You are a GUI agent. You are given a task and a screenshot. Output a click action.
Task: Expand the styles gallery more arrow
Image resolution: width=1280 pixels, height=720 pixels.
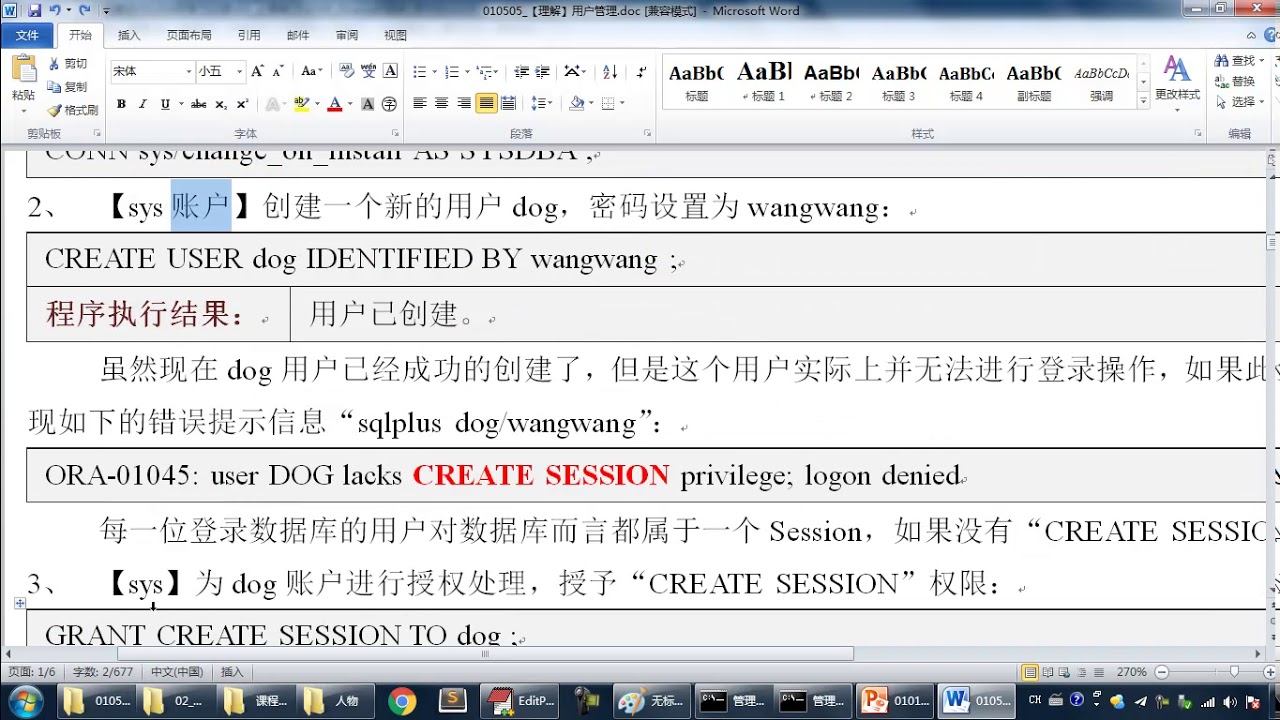[1143, 101]
